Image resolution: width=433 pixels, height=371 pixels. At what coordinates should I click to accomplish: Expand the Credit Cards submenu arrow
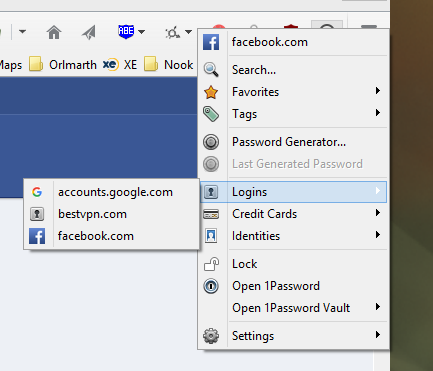(377, 213)
